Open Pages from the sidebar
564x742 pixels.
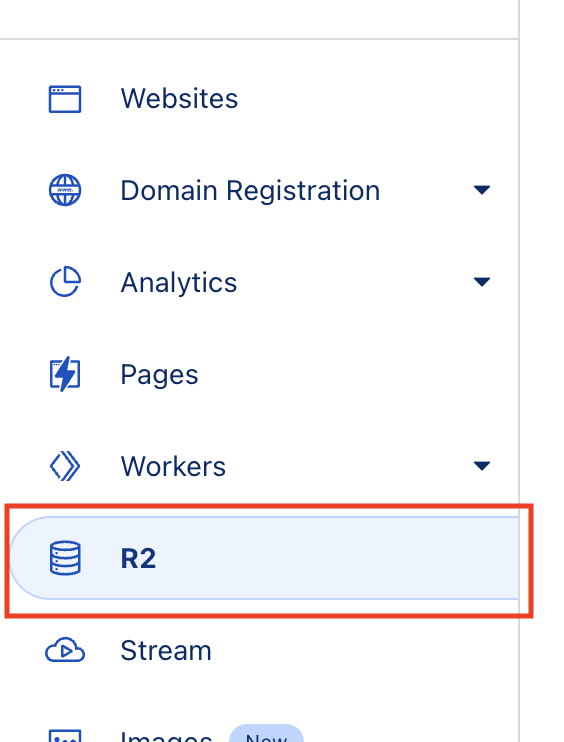(159, 375)
